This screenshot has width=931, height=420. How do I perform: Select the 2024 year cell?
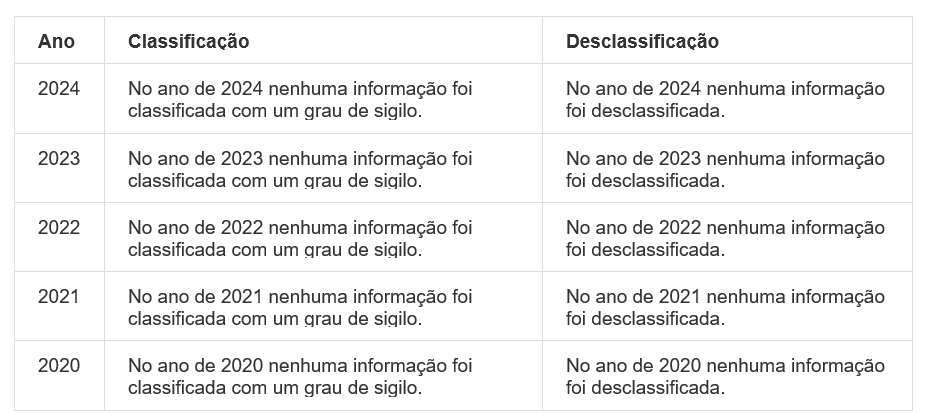(59, 89)
